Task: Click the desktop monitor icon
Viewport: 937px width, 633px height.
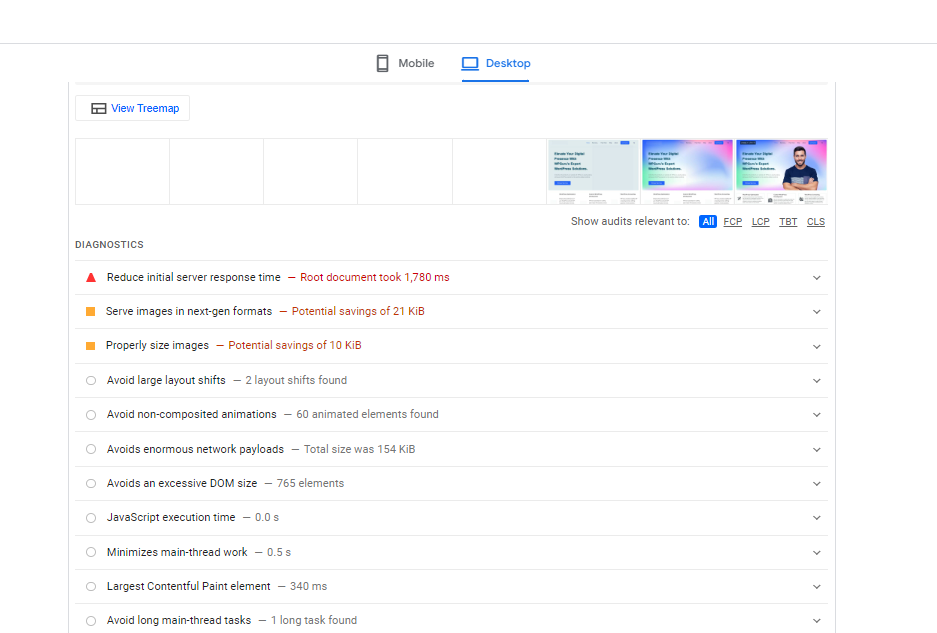Action: point(470,63)
